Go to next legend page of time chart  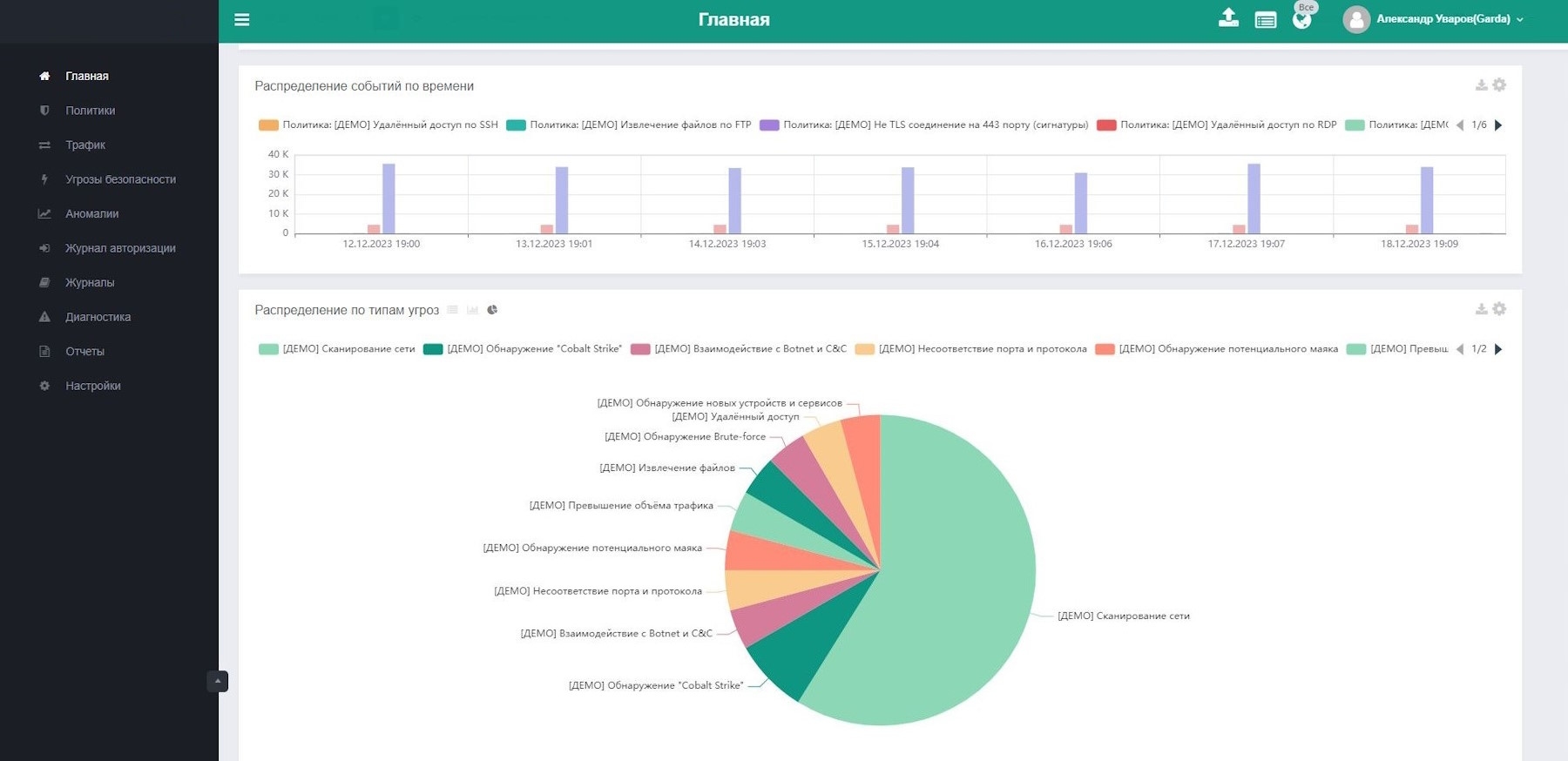tap(1498, 125)
